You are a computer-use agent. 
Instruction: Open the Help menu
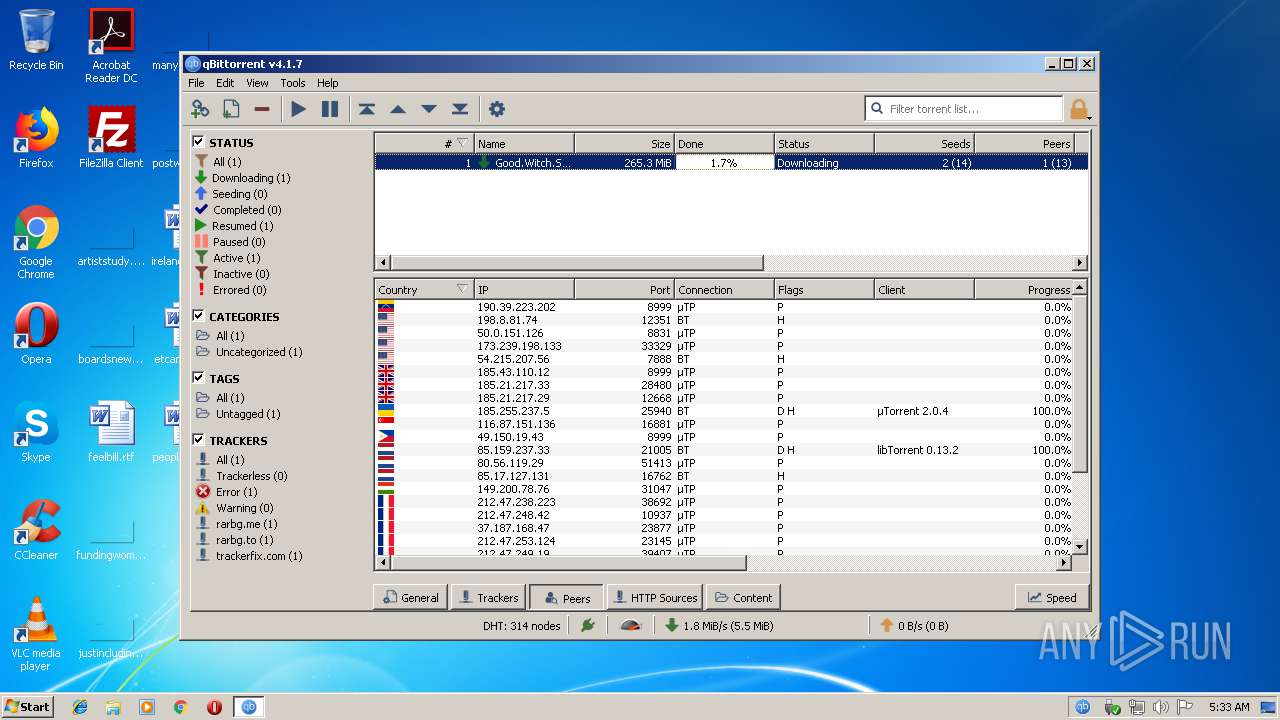[x=328, y=83]
